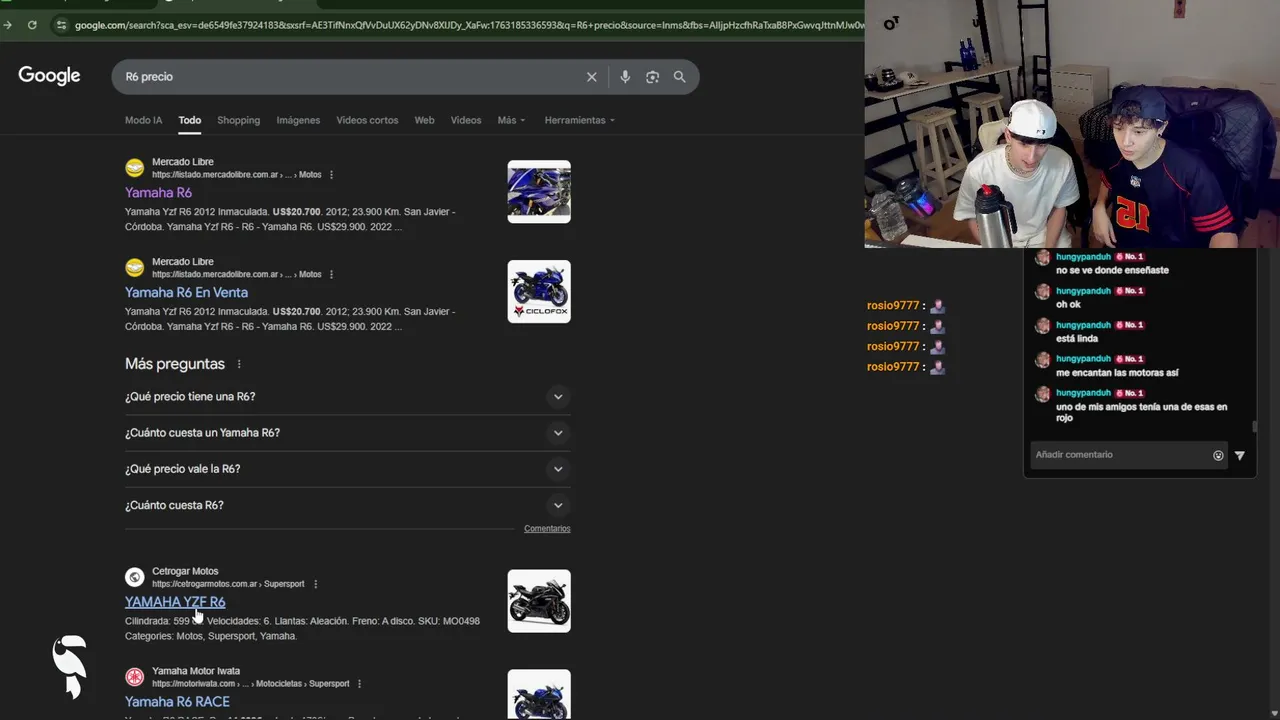Screen dimensions: 1280x720
Task: Open site info icon in address bar
Action: coord(62,25)
